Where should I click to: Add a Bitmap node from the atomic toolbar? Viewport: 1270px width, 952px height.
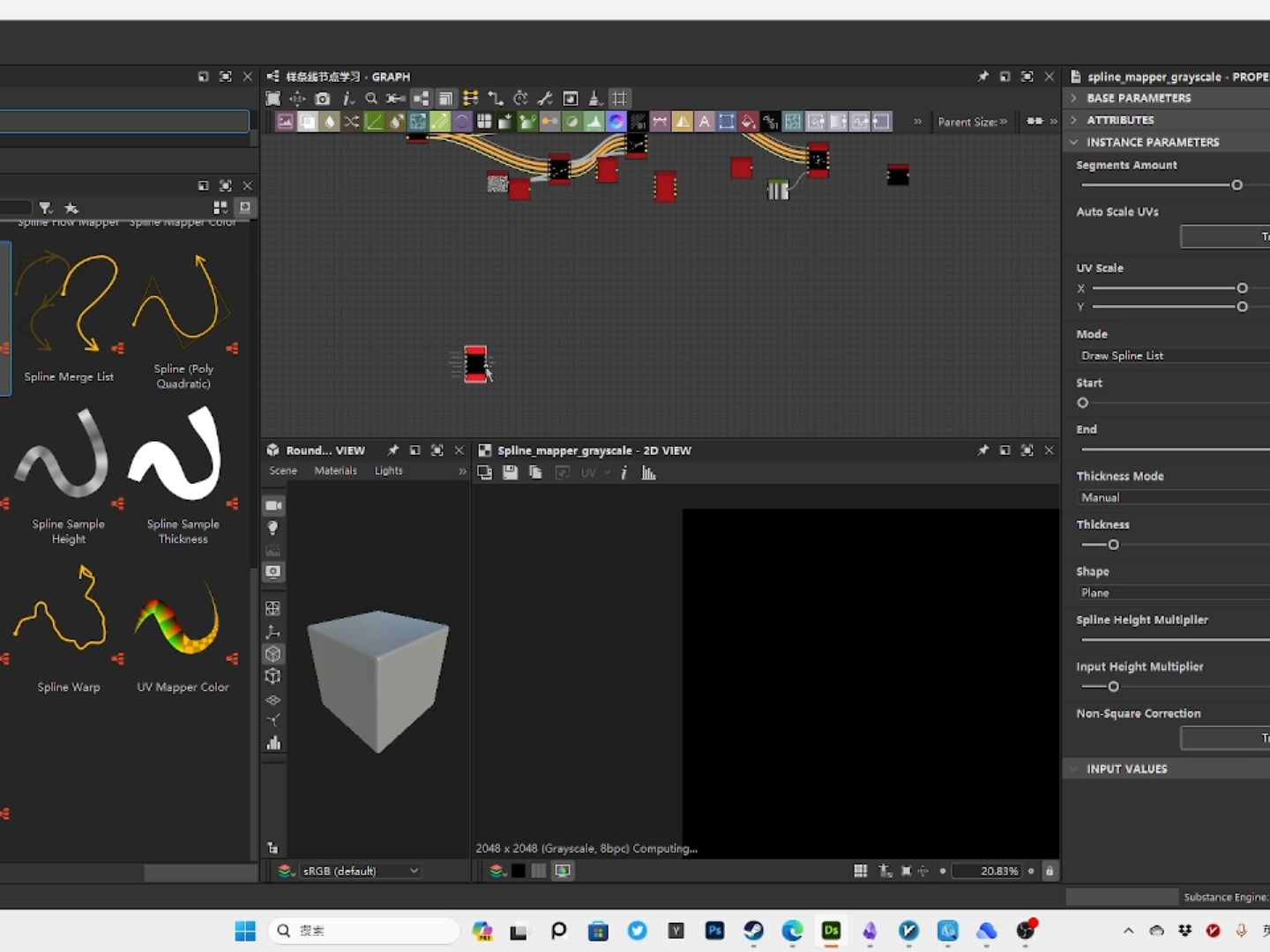pos(285,122)
